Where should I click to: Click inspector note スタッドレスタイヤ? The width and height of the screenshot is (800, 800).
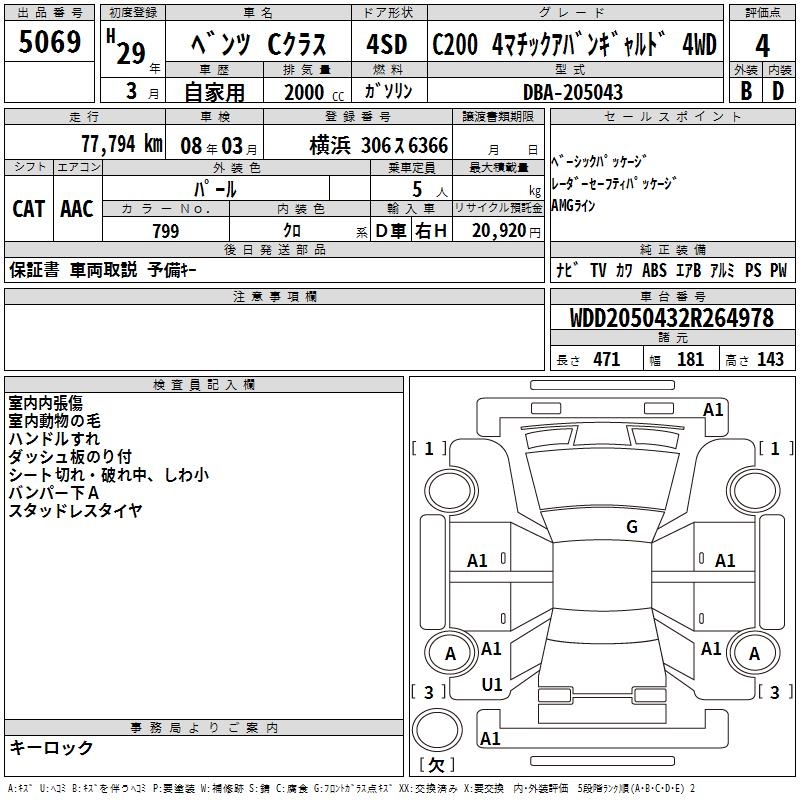(x=76, y=510)
